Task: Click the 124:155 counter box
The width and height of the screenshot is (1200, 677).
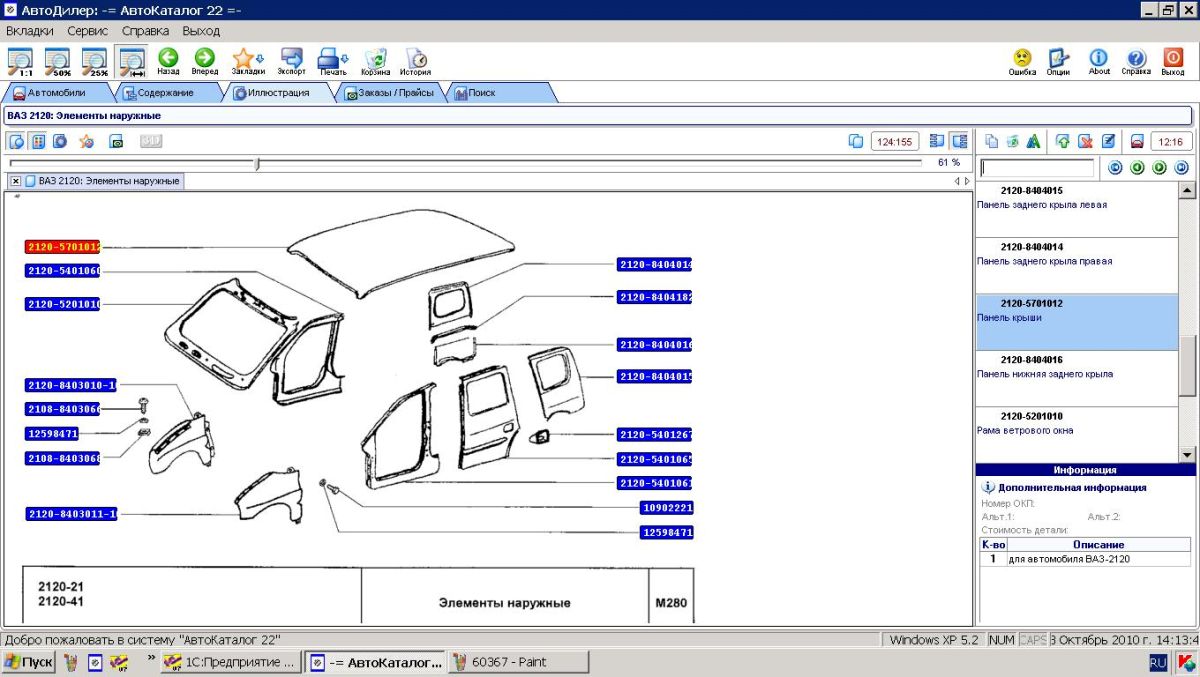Action: [x=895, y=142]
